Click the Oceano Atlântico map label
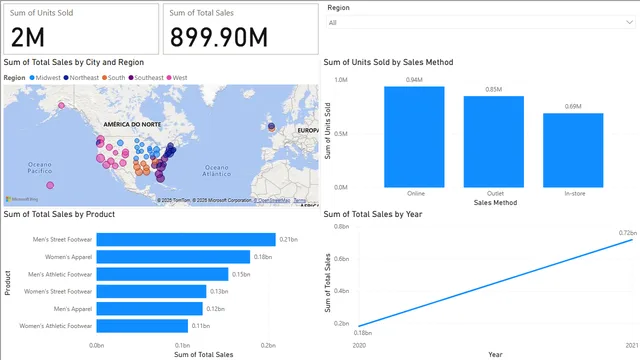The width and height of the screenshot is (640, 360). (x=217, y=171)
